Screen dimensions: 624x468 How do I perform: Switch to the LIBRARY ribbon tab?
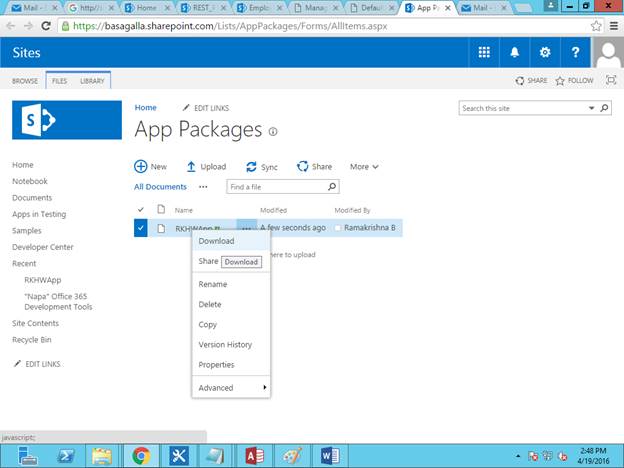[92, 81]
